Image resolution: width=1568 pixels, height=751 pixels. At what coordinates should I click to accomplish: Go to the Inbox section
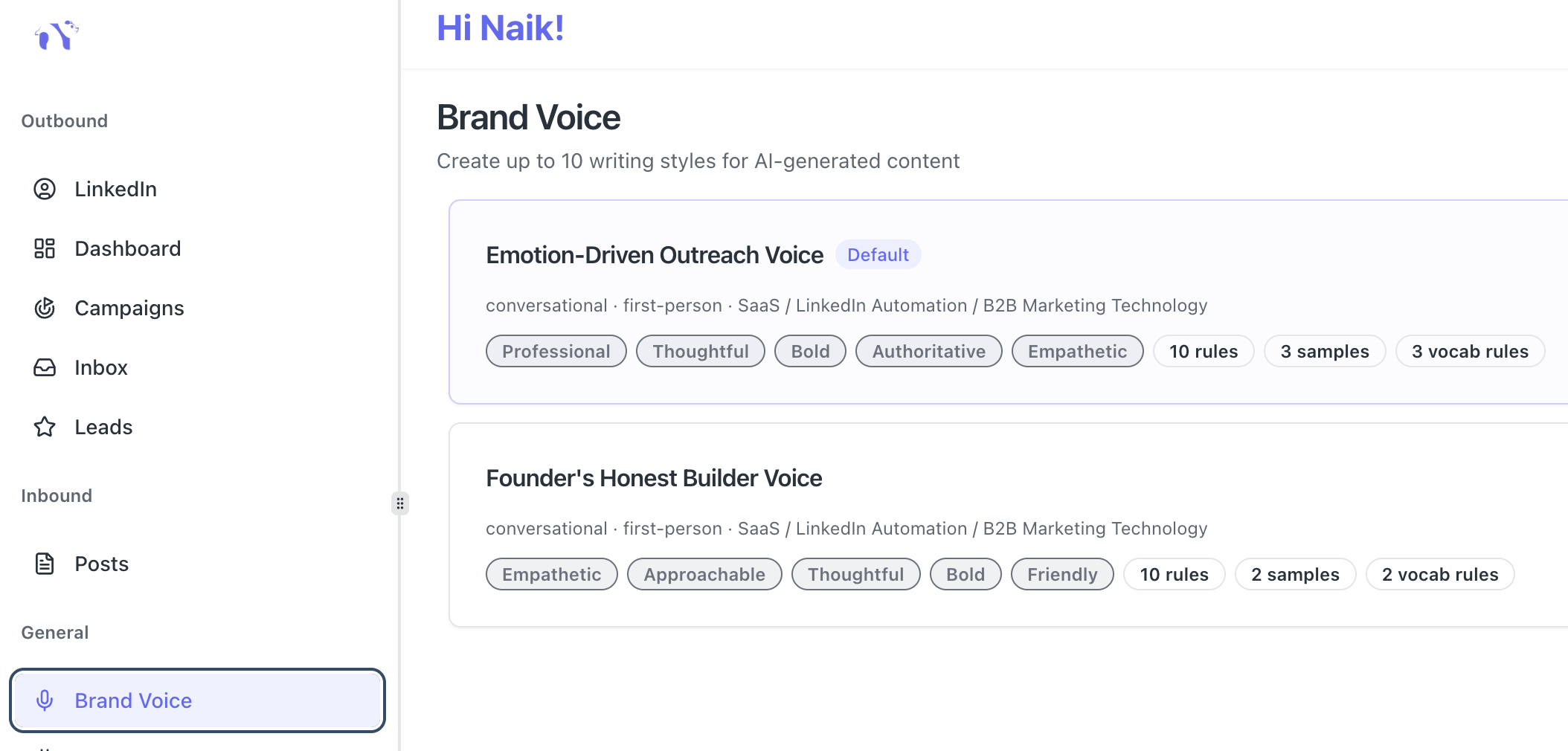coord(101,367)
